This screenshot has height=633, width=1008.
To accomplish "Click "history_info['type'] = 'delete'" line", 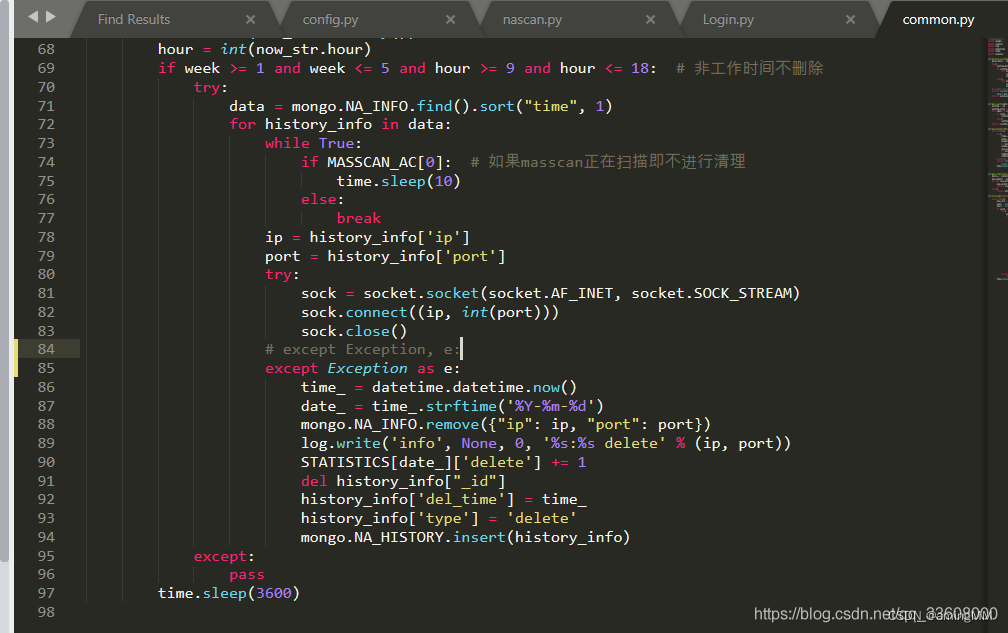I will point(439,518).
